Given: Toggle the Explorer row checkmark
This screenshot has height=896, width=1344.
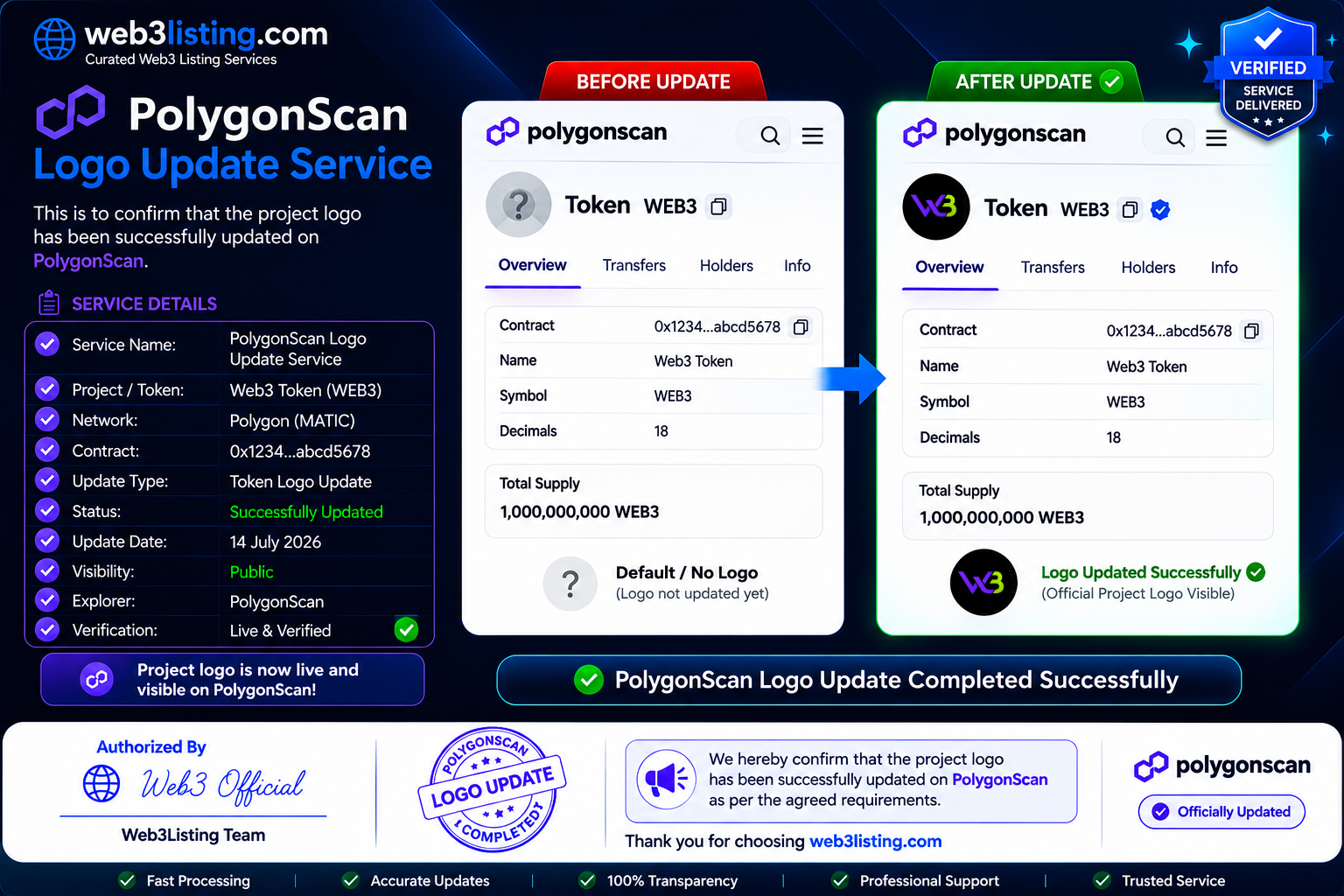Looking at the screenshot, I should (47, 600).
